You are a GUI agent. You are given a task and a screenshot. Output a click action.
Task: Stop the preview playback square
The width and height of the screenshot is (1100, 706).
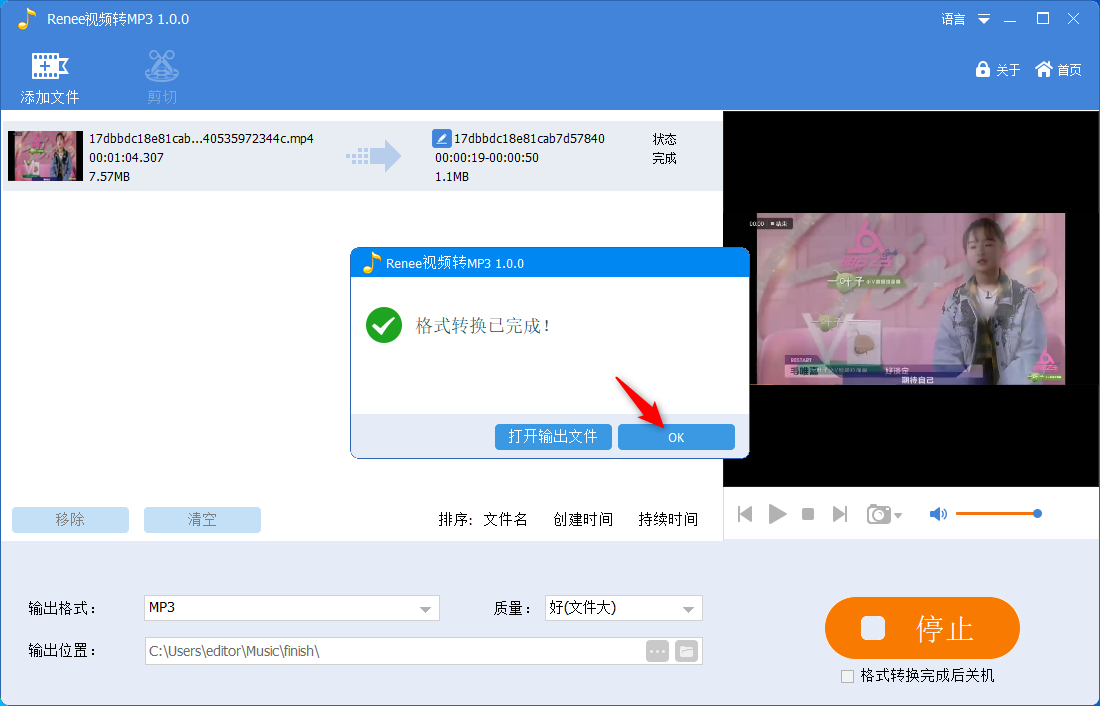(x=808, y=514)
